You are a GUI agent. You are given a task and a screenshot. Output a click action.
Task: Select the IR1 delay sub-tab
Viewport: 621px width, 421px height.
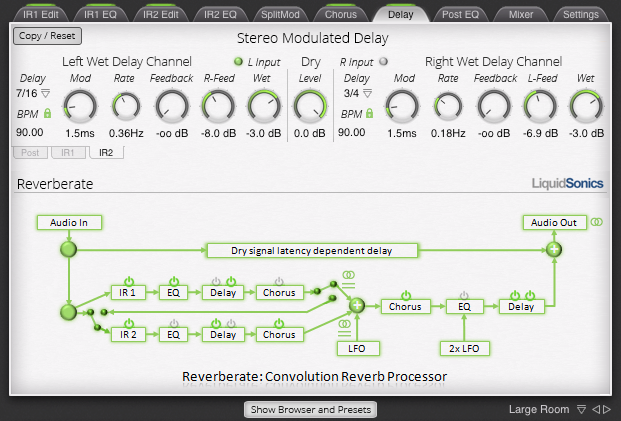(68, 152)
